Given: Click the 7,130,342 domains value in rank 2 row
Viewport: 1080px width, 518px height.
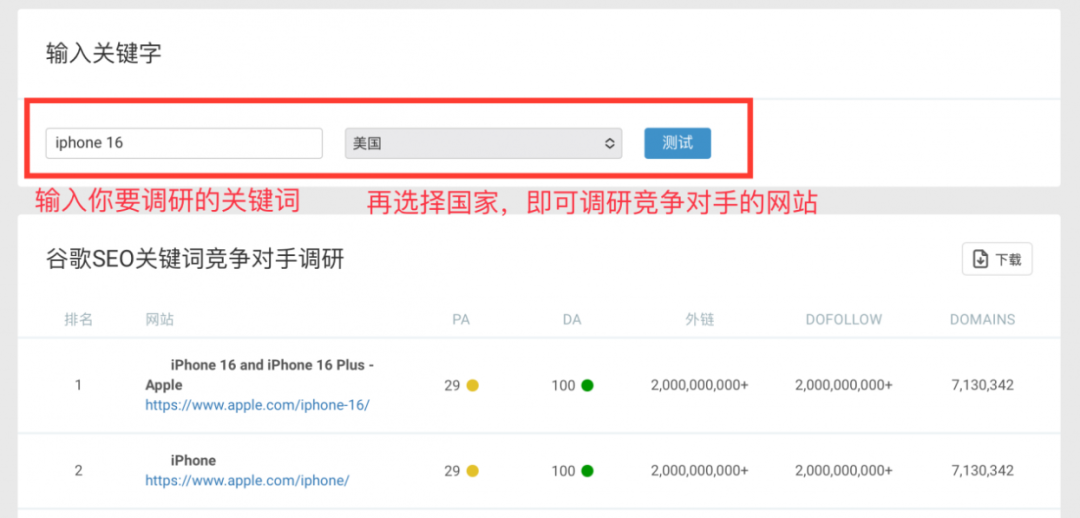Looking at the screenshot, I should point(982,470).
